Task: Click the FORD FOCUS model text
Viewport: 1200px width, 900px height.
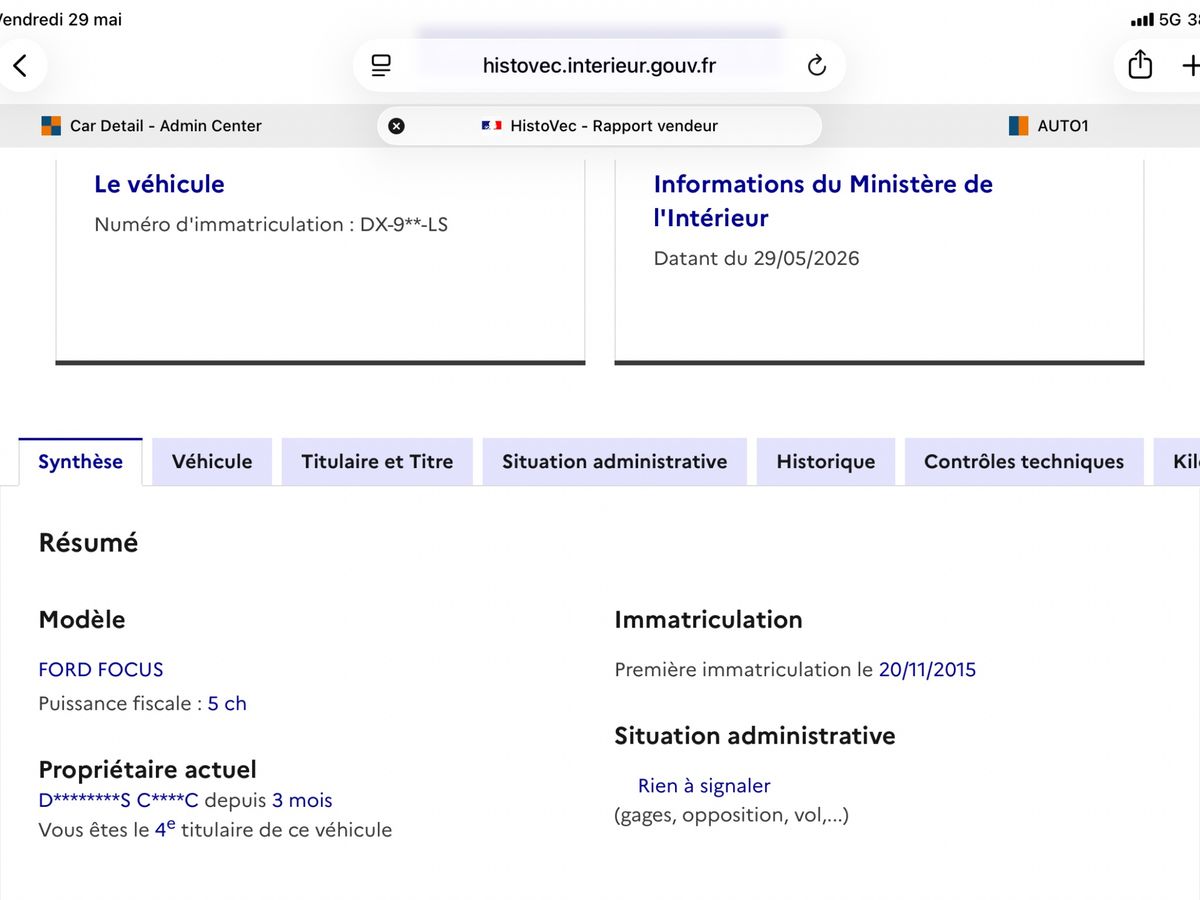Action: 101,669
